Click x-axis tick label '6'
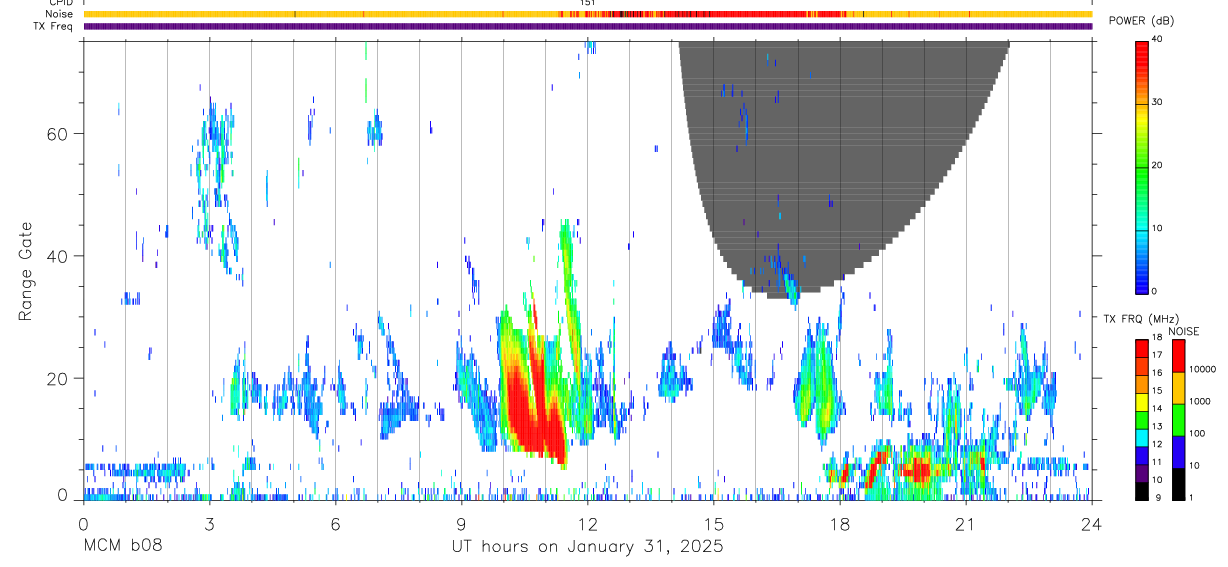This screenshot has width=1228, height=567. [335, 525]
